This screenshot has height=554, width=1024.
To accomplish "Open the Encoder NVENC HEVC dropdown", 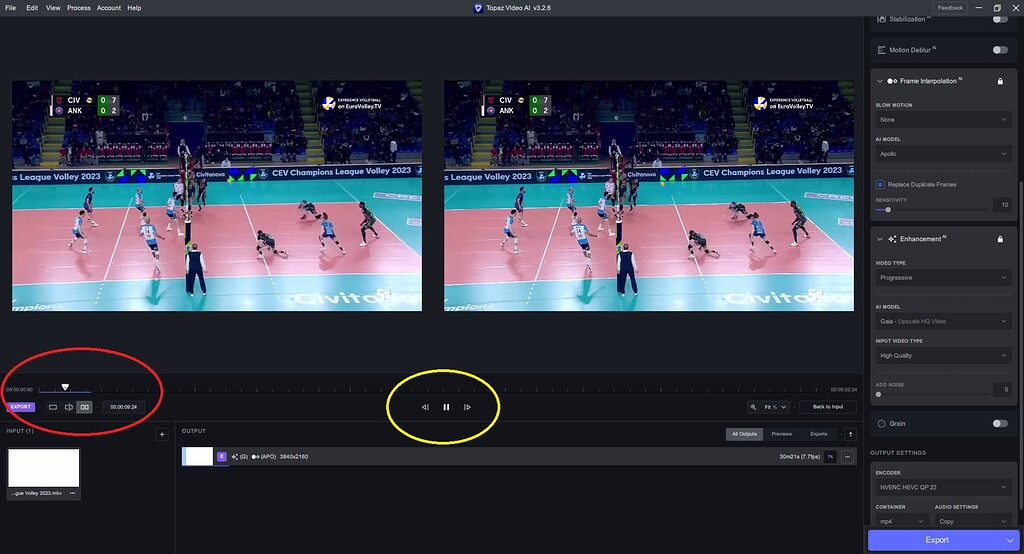I will pos(943,487).
